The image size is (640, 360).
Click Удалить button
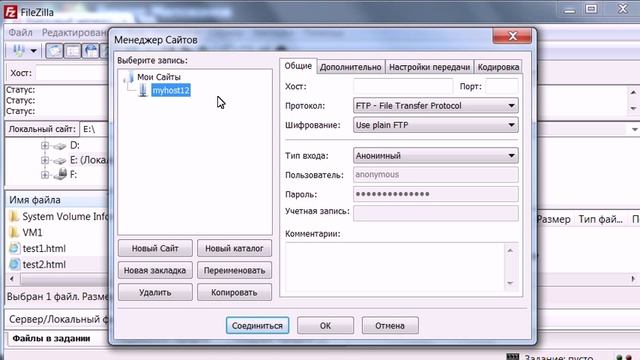coord(155,292)
